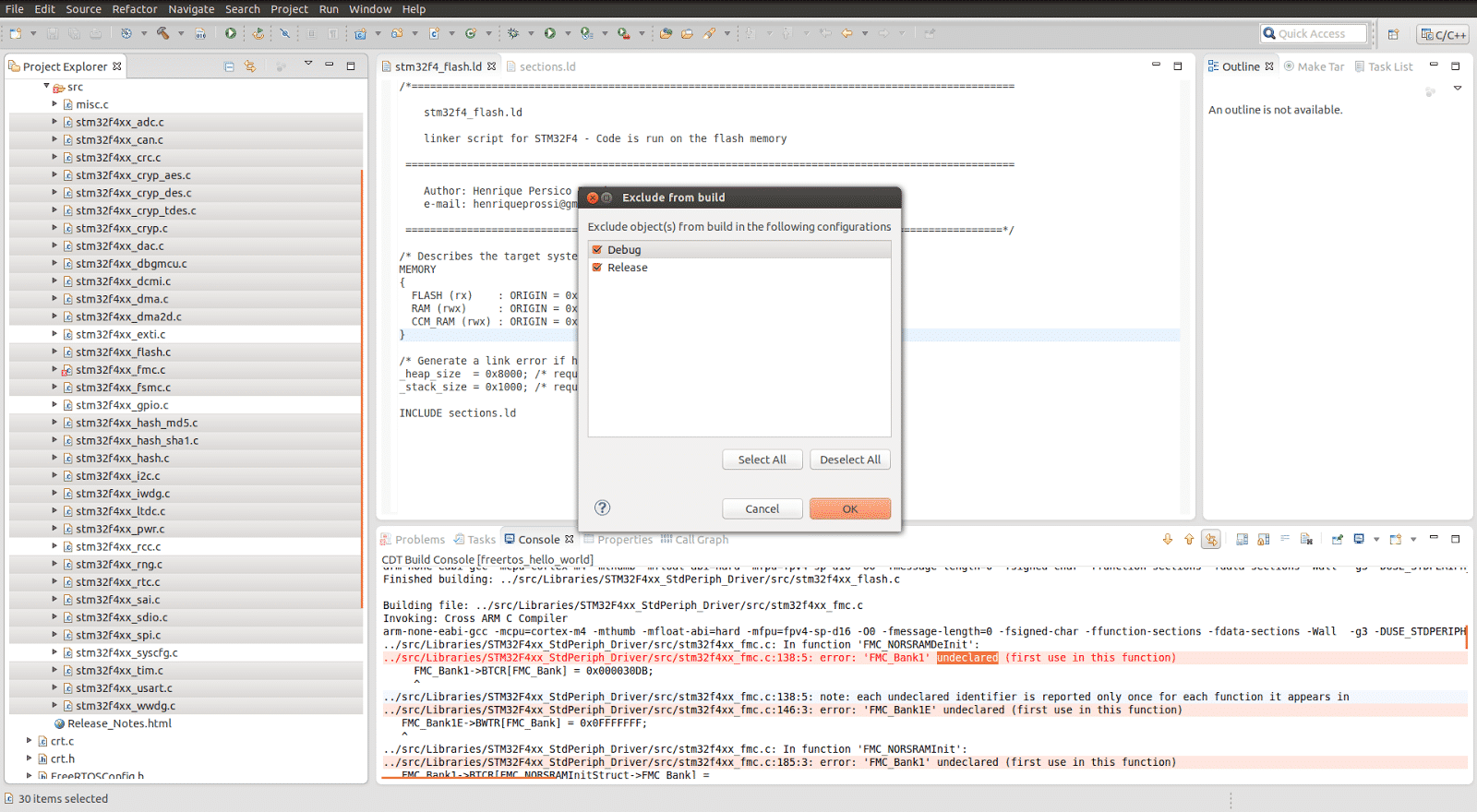
Task: Maximize the Console panel
Action: point(1456,539)
